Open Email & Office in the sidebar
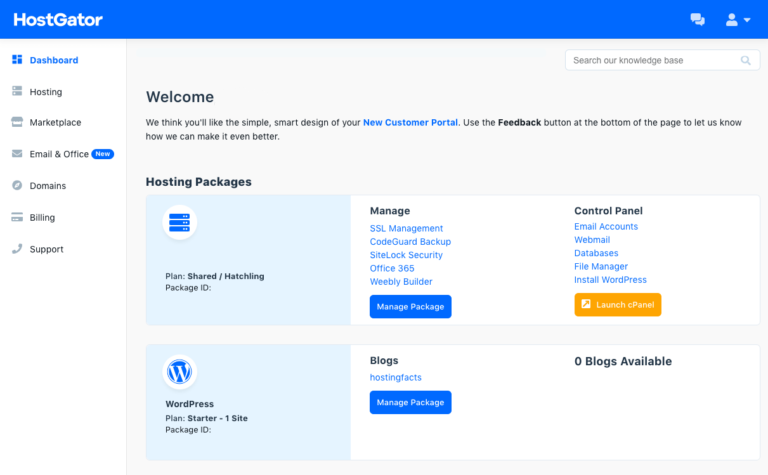The image size is (768, 475). point(59,154)
